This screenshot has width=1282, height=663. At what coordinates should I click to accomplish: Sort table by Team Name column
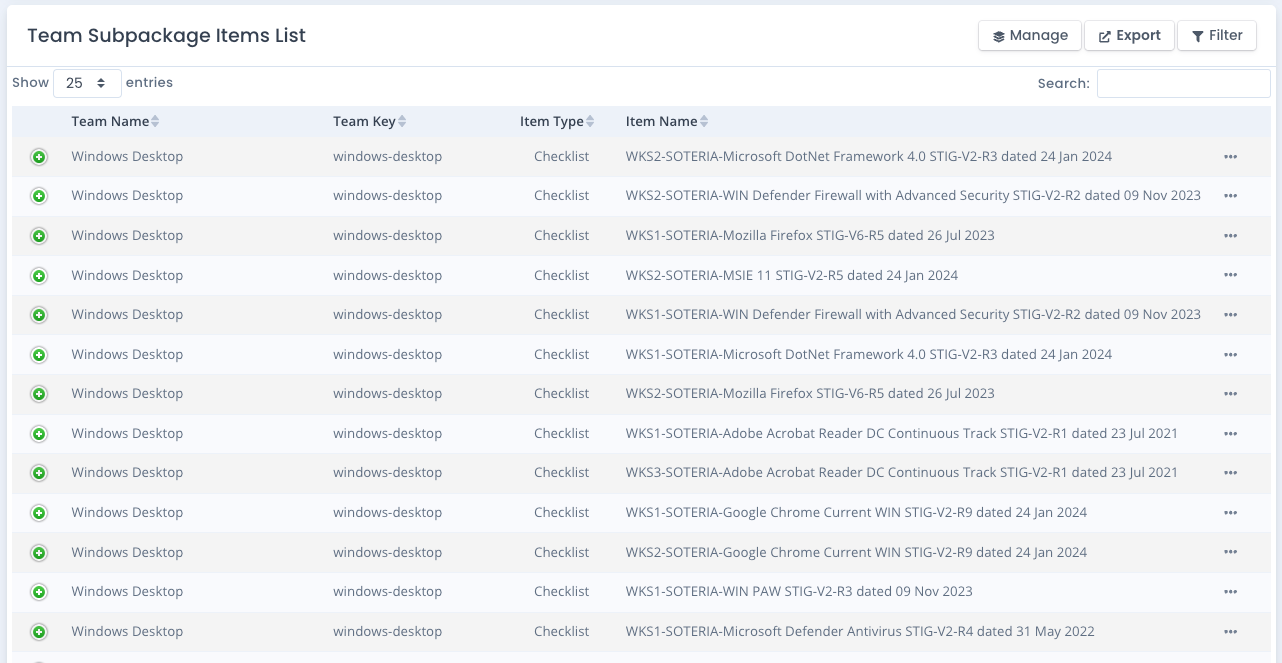[x=115, y=121]
